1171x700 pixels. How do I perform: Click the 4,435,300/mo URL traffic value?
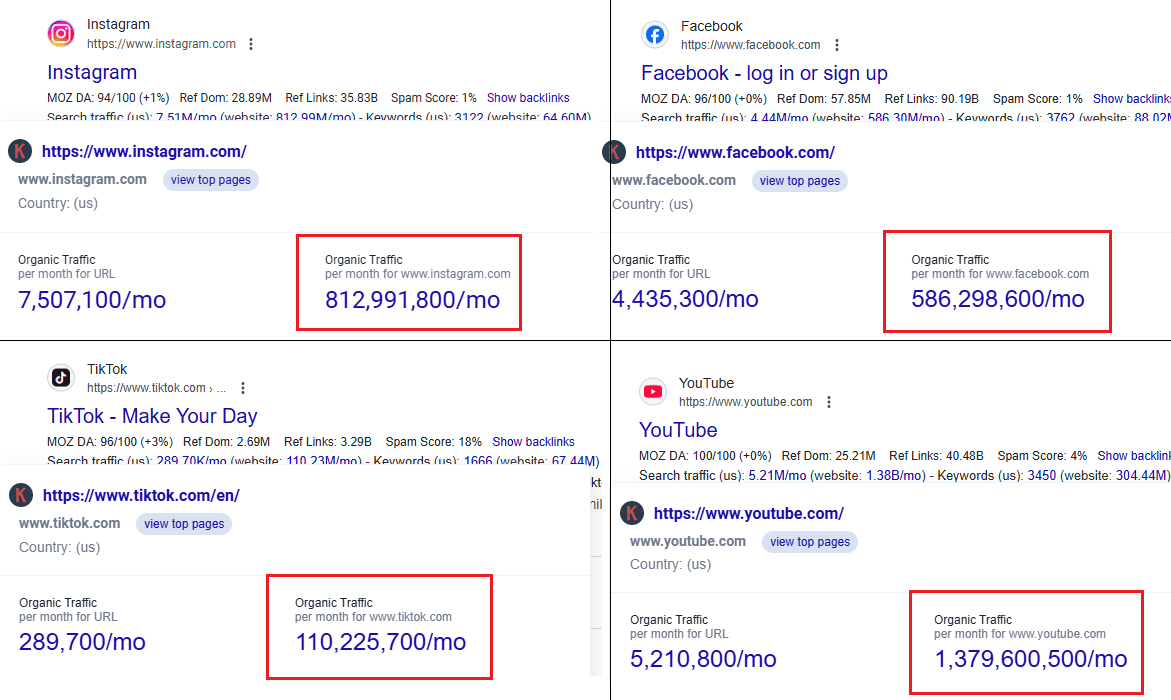[x=685, y=300]
